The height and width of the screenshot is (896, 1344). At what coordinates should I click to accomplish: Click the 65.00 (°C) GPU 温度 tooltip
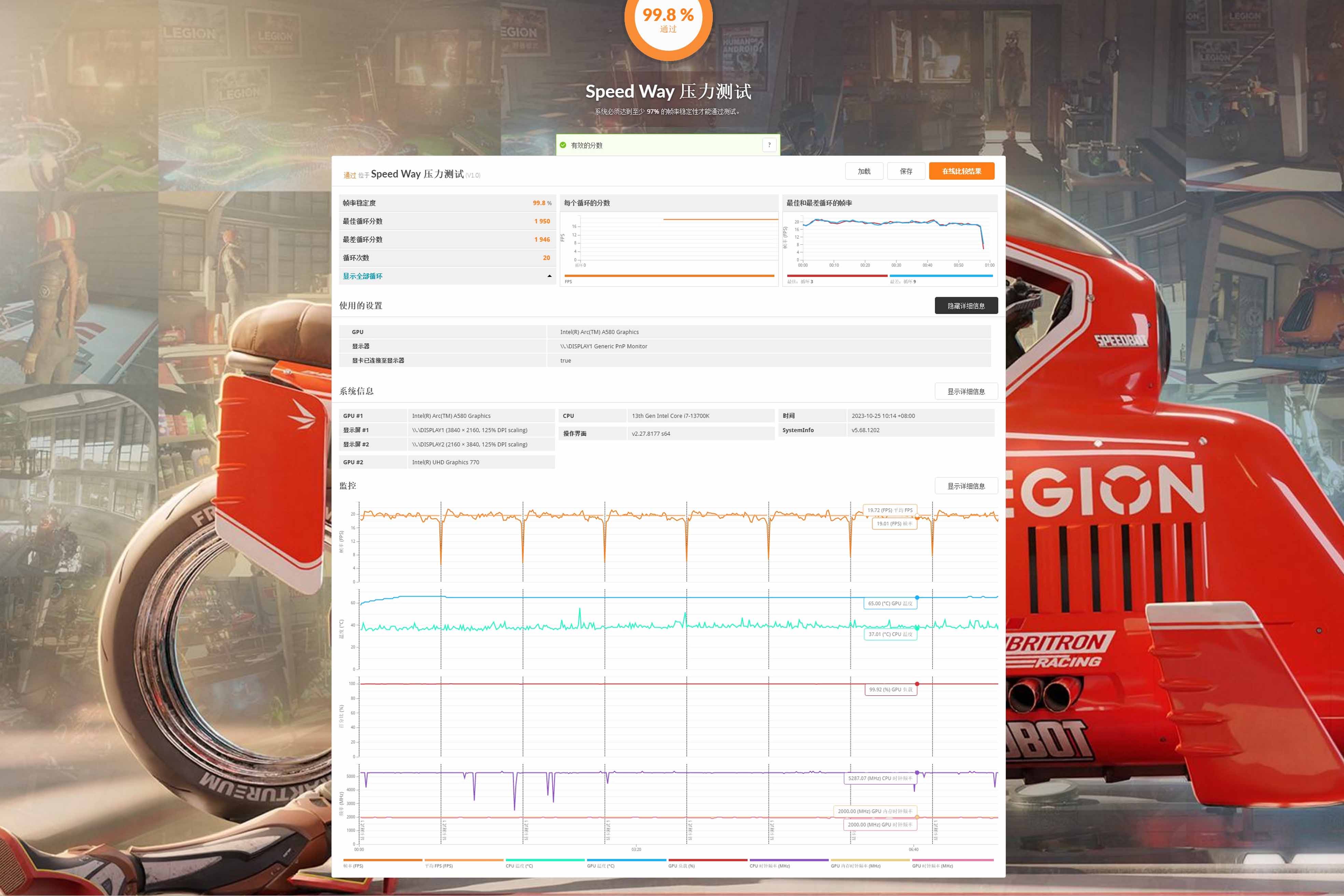click(890, 603)
